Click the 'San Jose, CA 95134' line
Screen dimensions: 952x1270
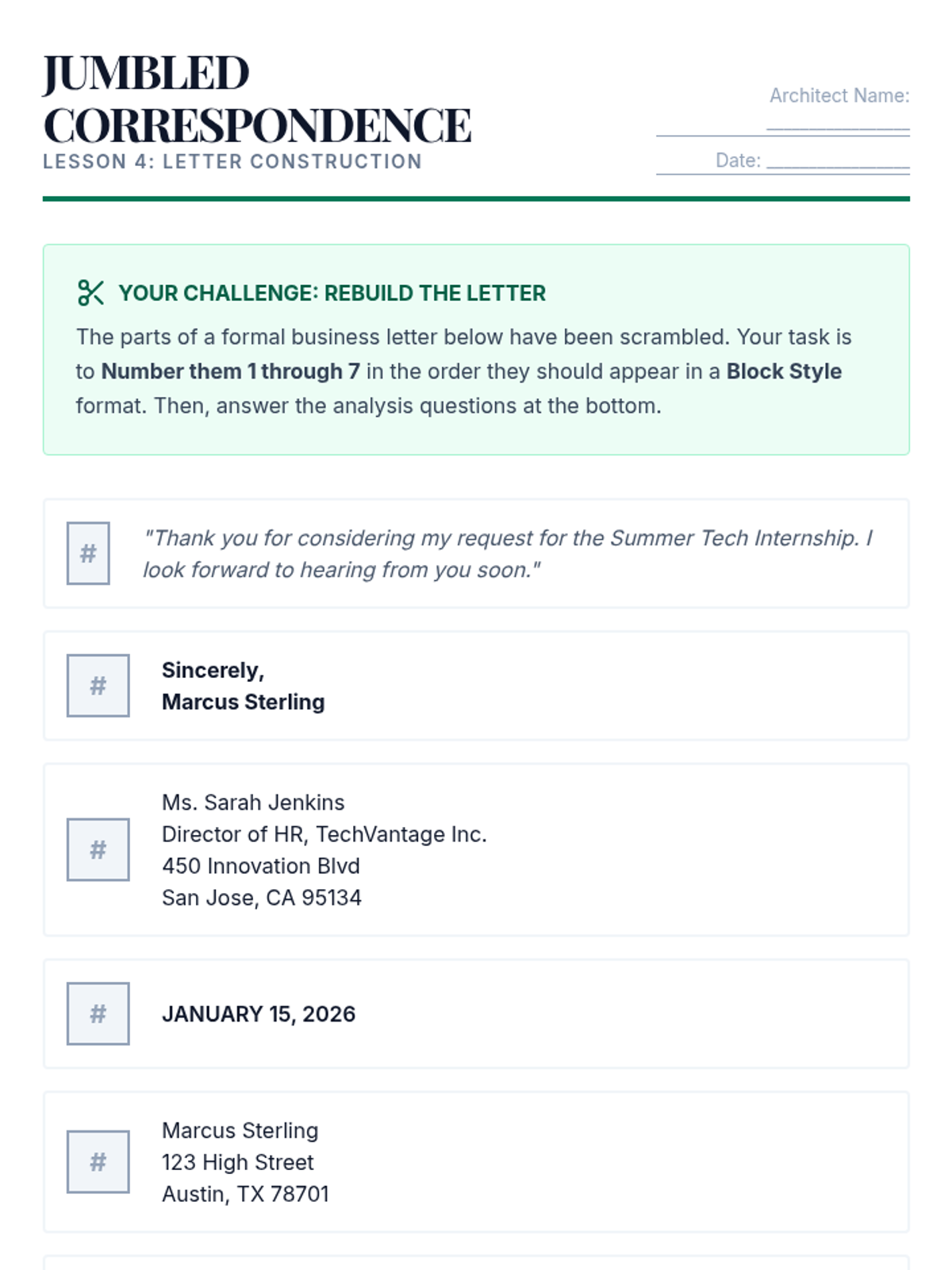pos(262,898)
